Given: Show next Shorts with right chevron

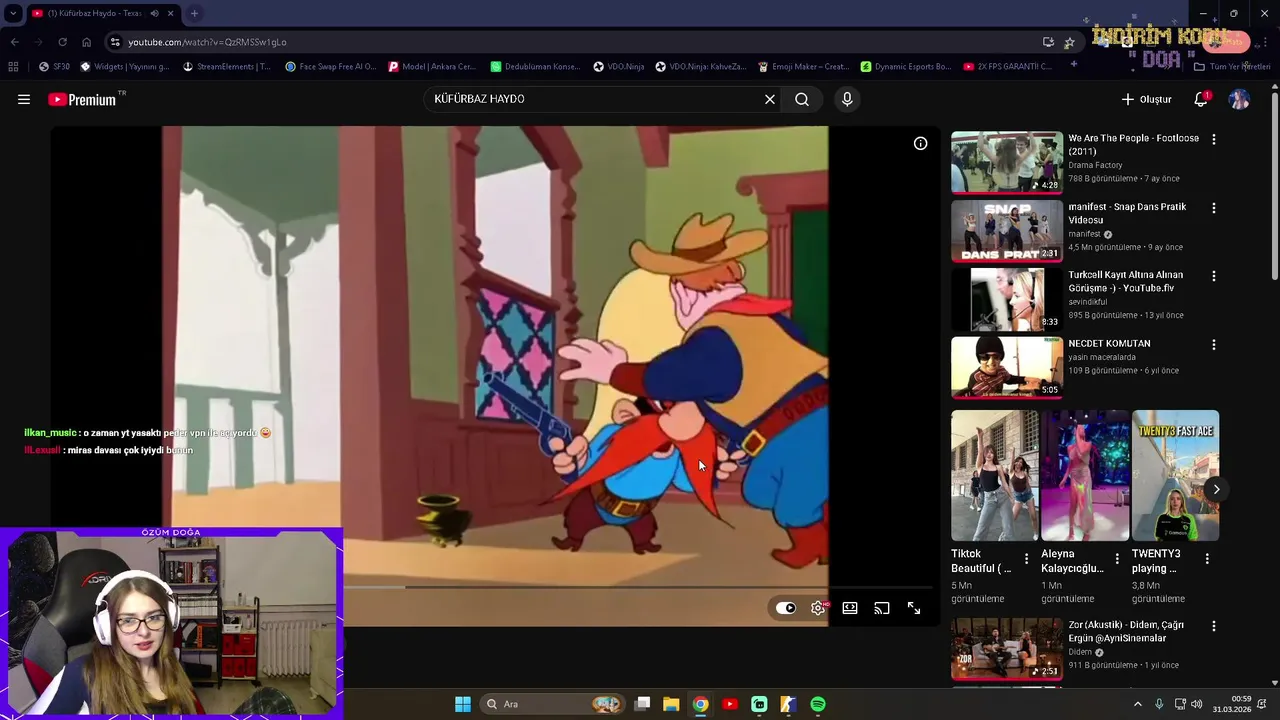Looking at the screenshot, I should 1216,489.
